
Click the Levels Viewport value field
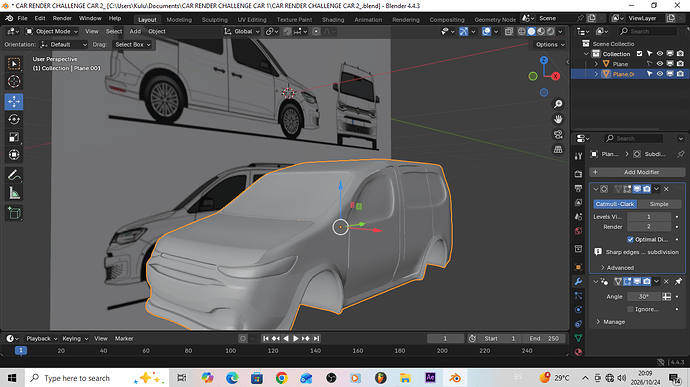[x=649, y=217]
